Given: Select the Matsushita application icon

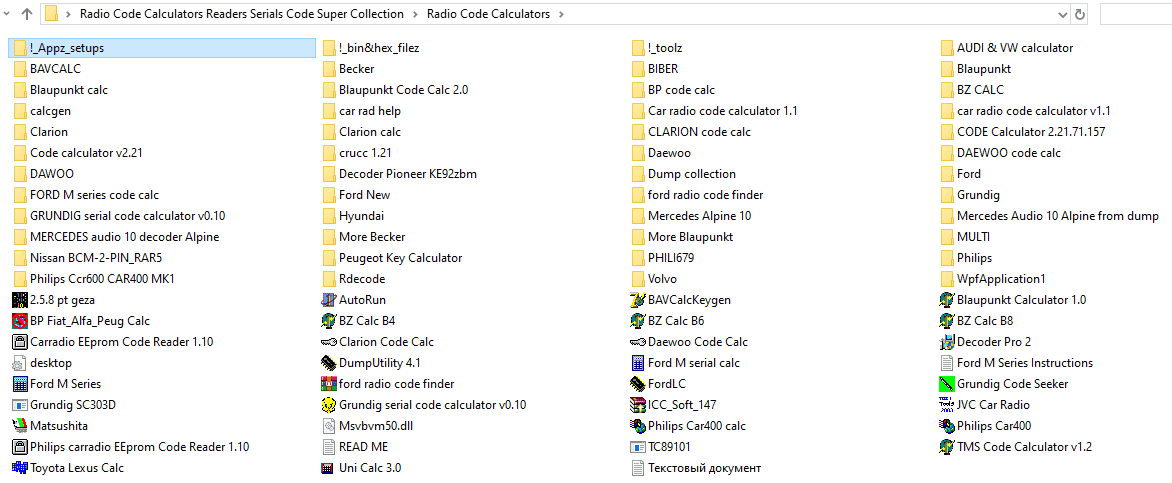Looking at the screenshot, I should pos(20,425).
